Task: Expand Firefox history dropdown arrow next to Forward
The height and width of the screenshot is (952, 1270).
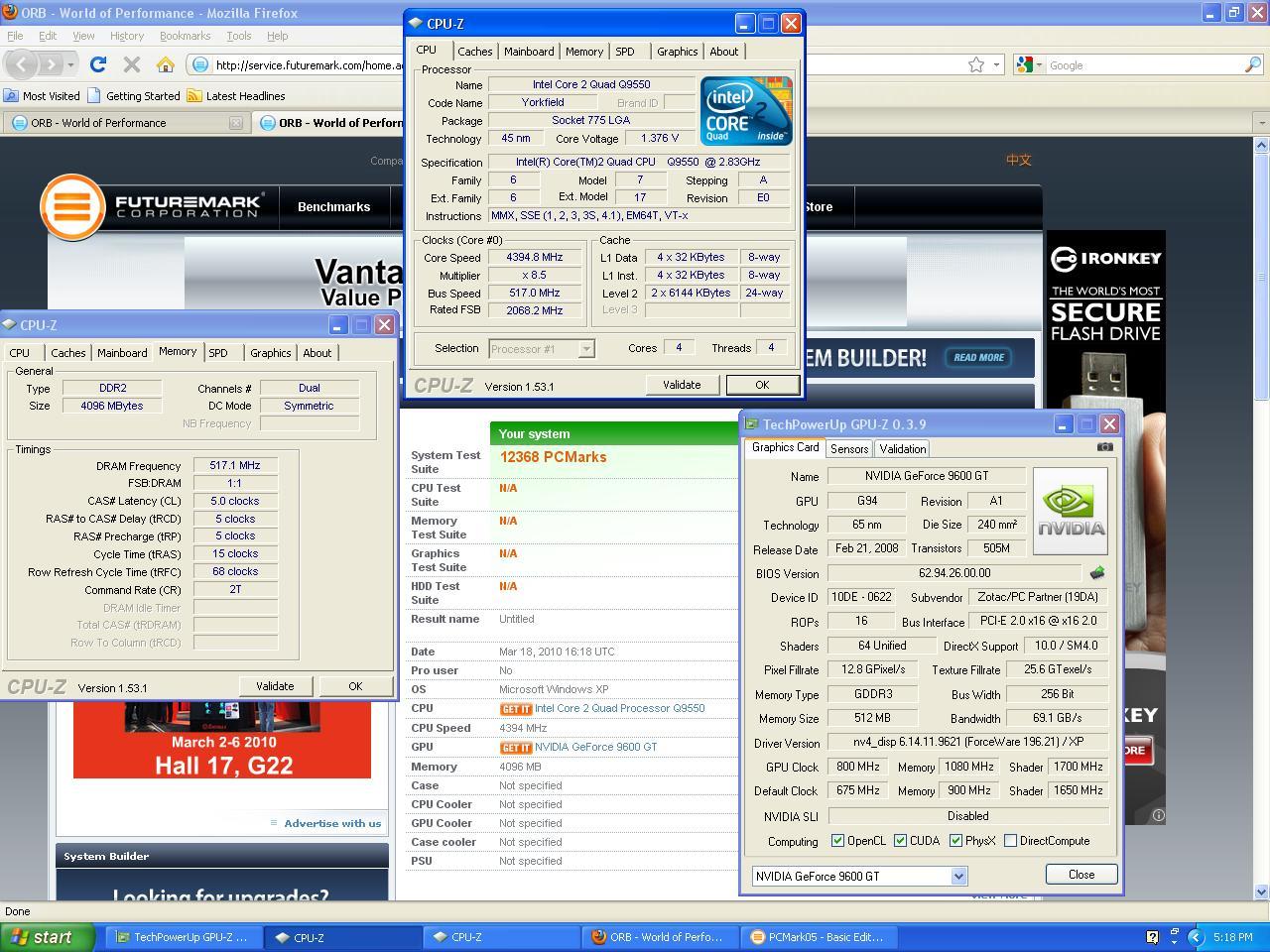Action: [70, 64]
